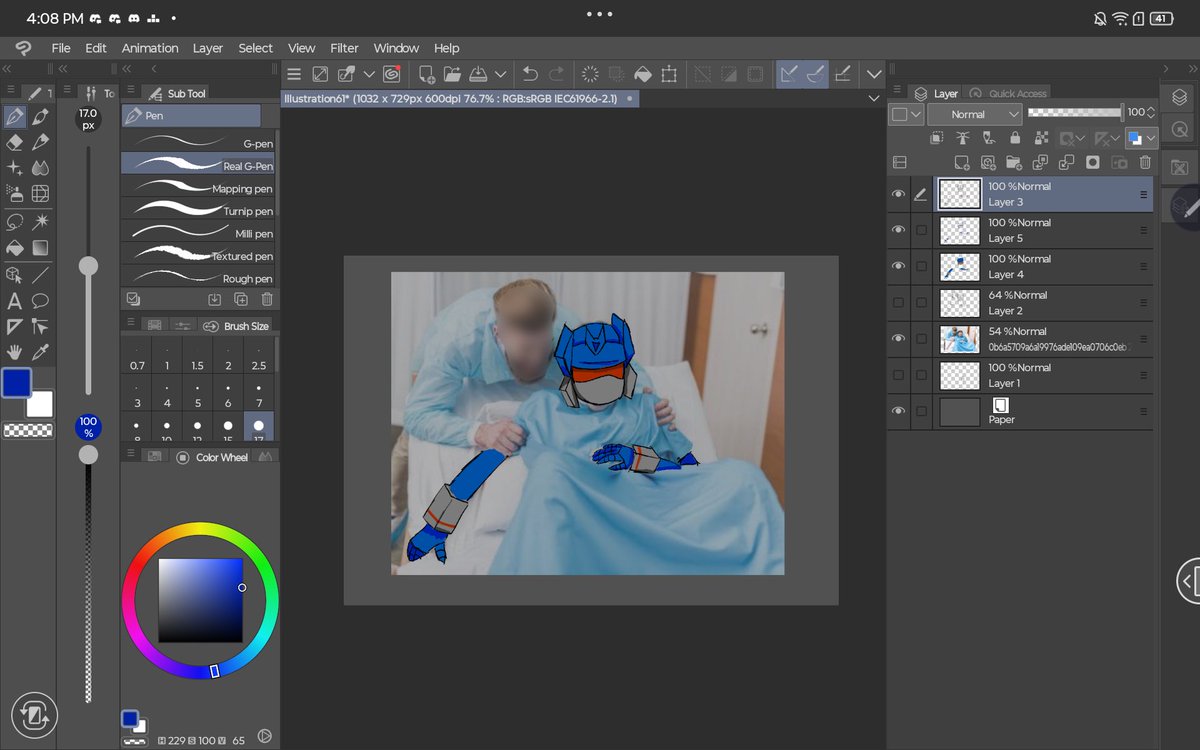Viewport: 1200px width, 750px height.
Task: Click the Open file folder icon
Action: tap(452, 74)
